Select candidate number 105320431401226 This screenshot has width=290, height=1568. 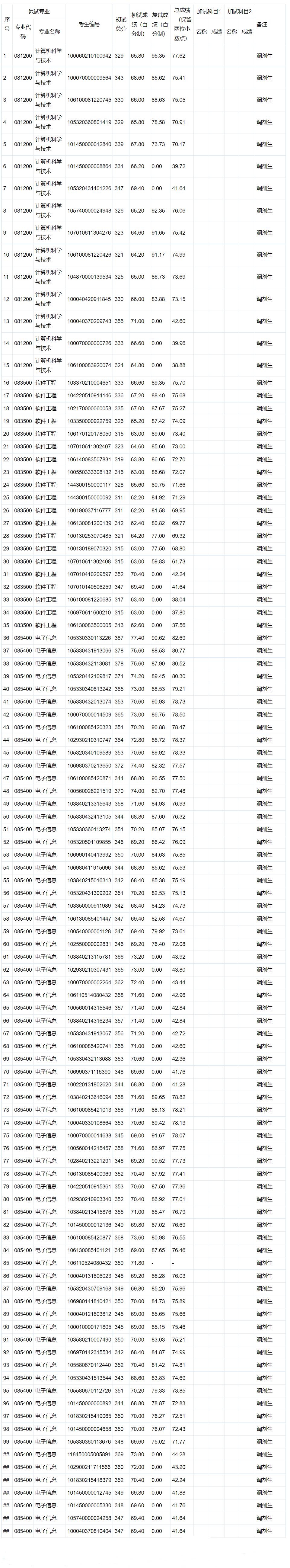[89, 188]
